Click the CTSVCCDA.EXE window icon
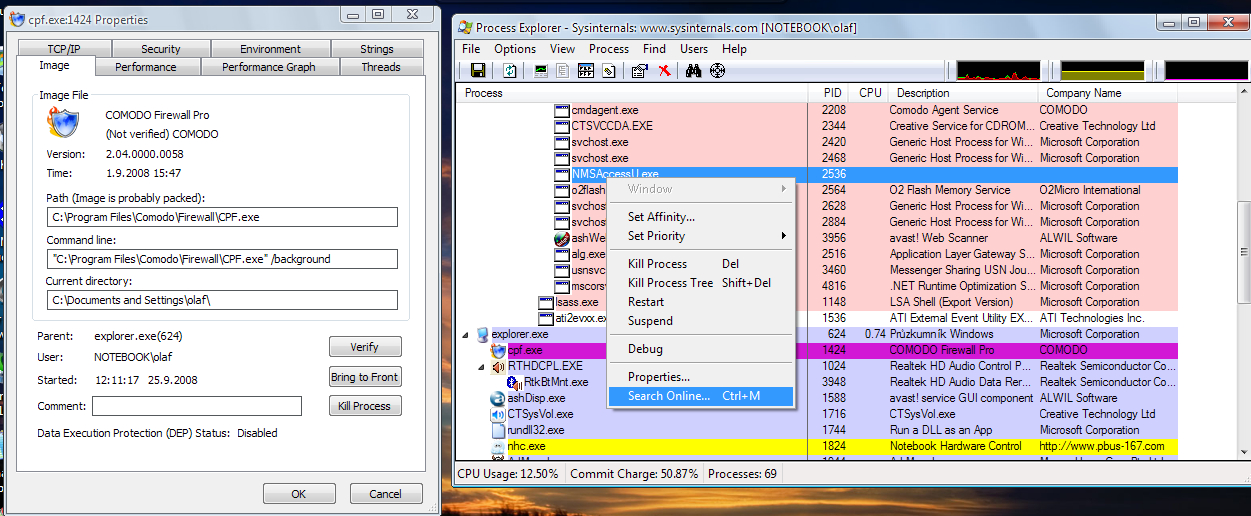The image size is (1251, 516). click(x=562, y=126)
